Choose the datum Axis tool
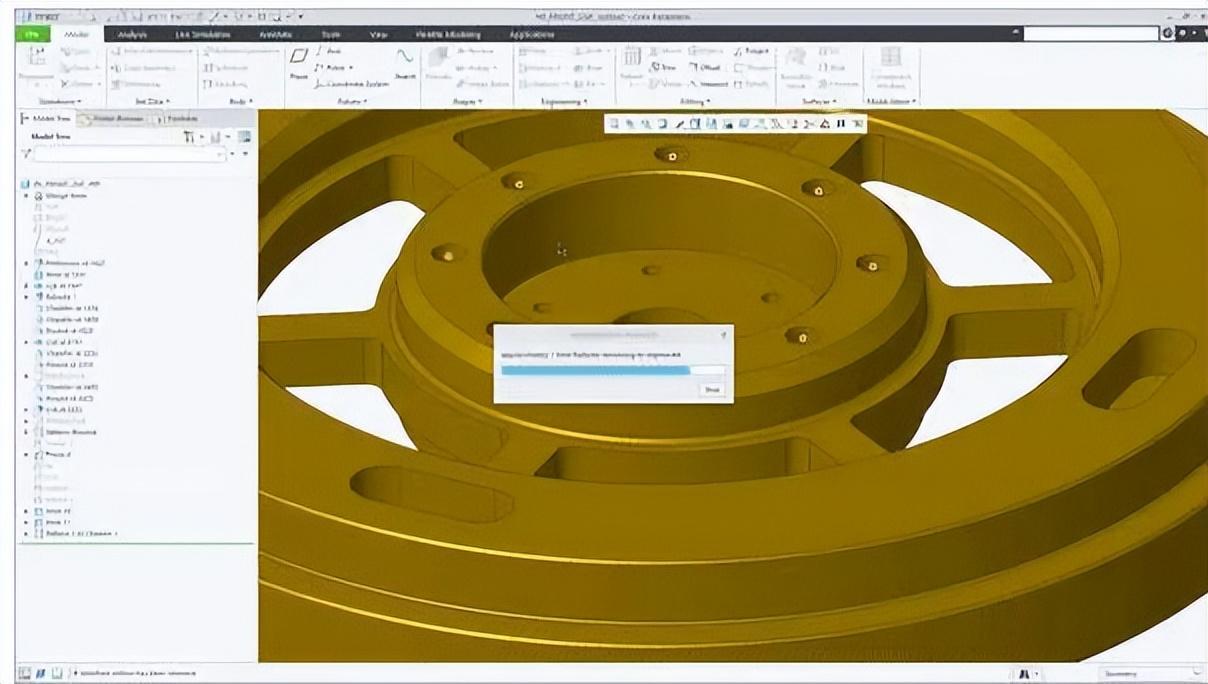The width and height of the screenshot is (1208, 684). 330,50
